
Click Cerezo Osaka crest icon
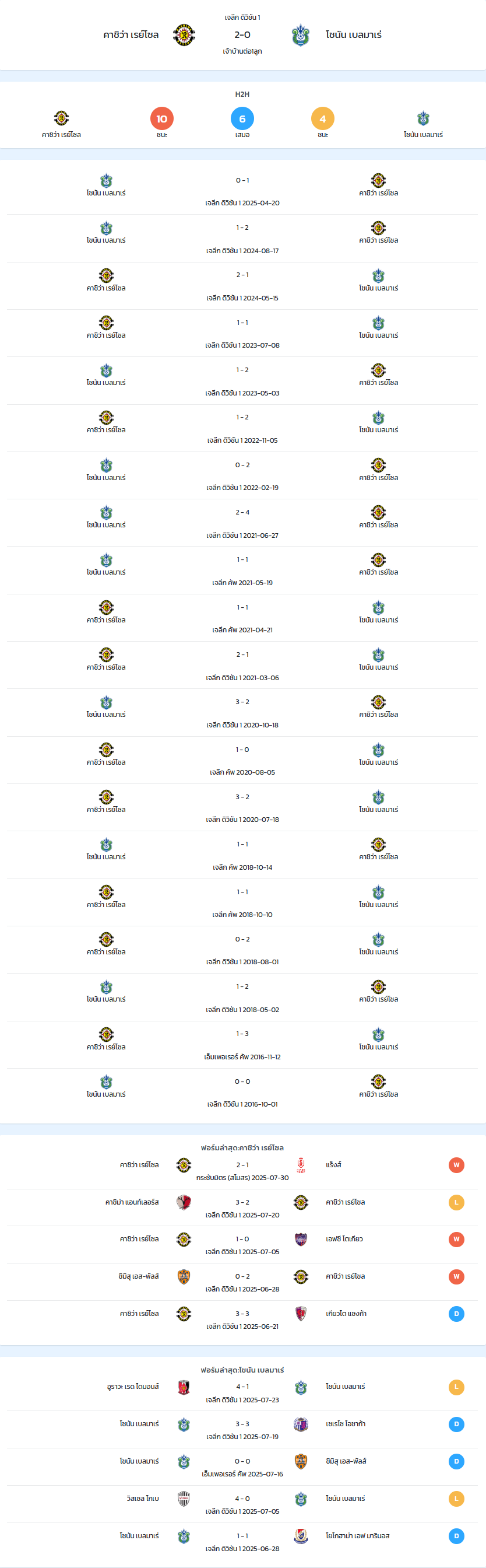(301, 1424)
